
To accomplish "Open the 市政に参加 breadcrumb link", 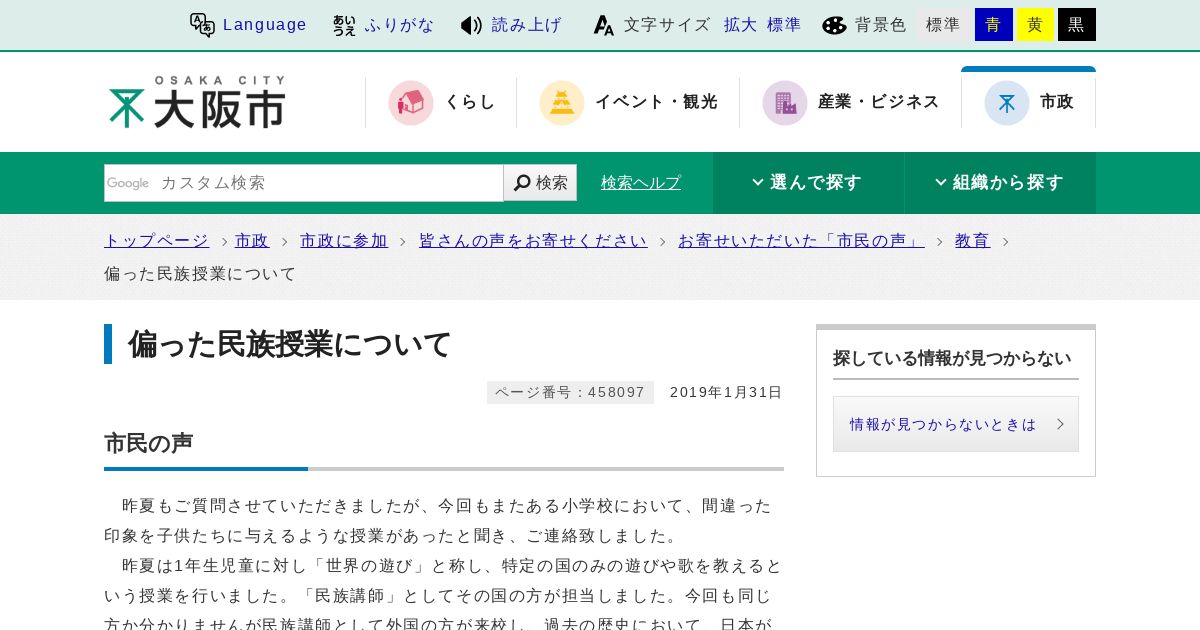I will pos(344,241).
